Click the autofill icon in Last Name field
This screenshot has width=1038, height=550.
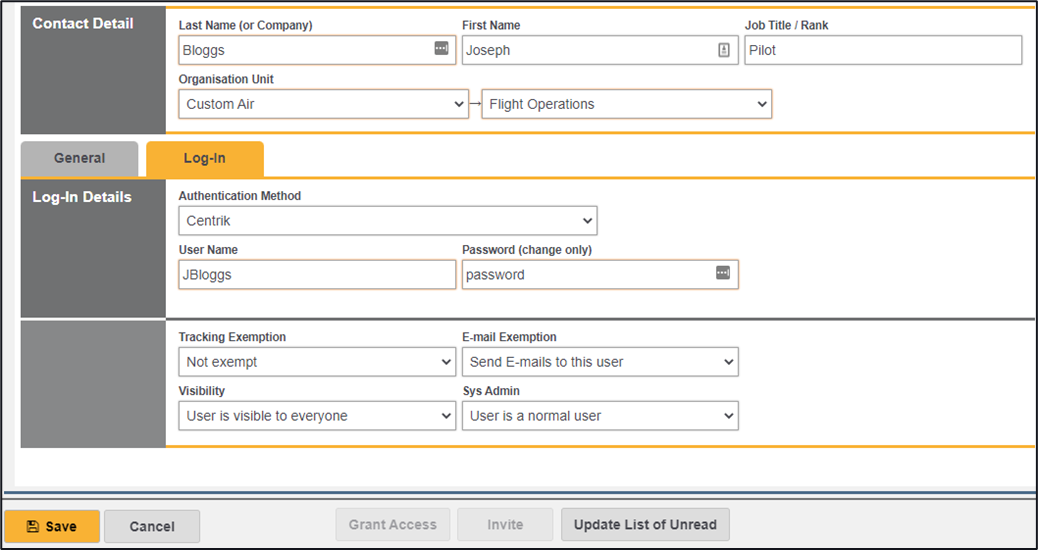441,49
